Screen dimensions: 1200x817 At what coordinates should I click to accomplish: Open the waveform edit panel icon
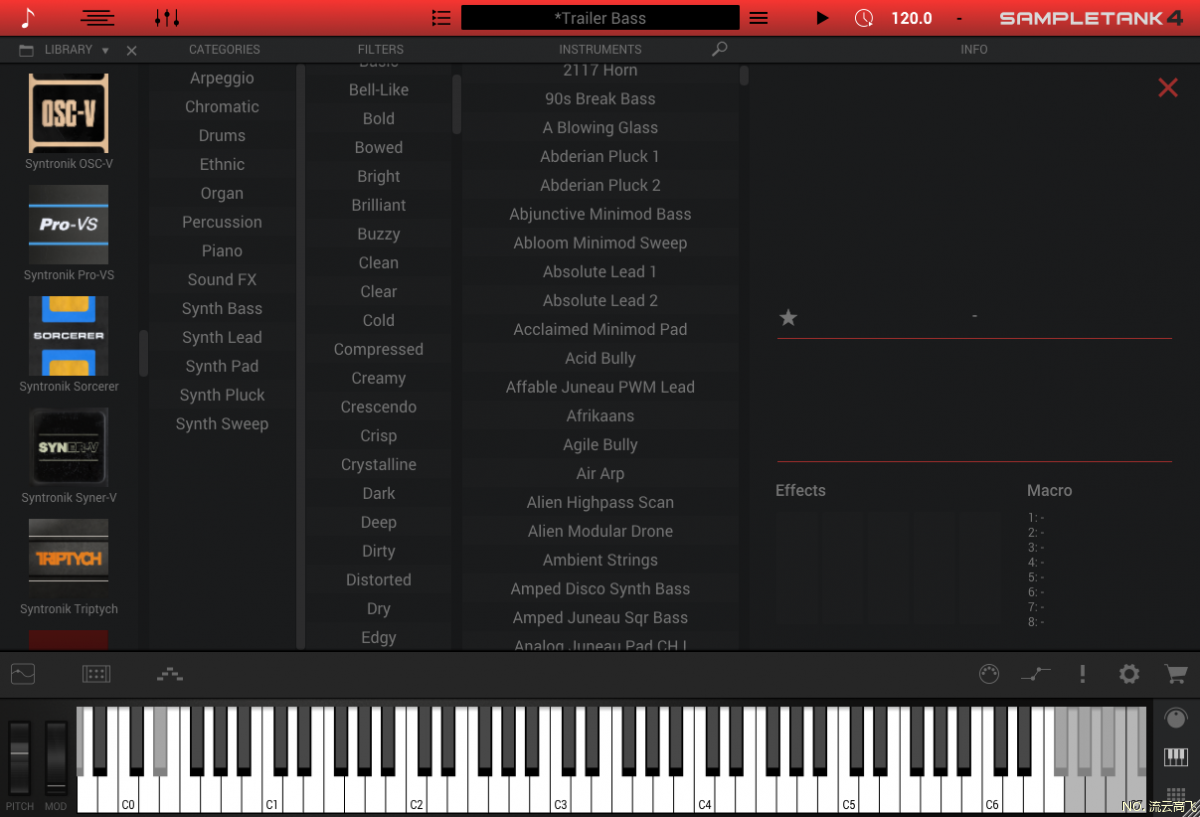point(23,674)
